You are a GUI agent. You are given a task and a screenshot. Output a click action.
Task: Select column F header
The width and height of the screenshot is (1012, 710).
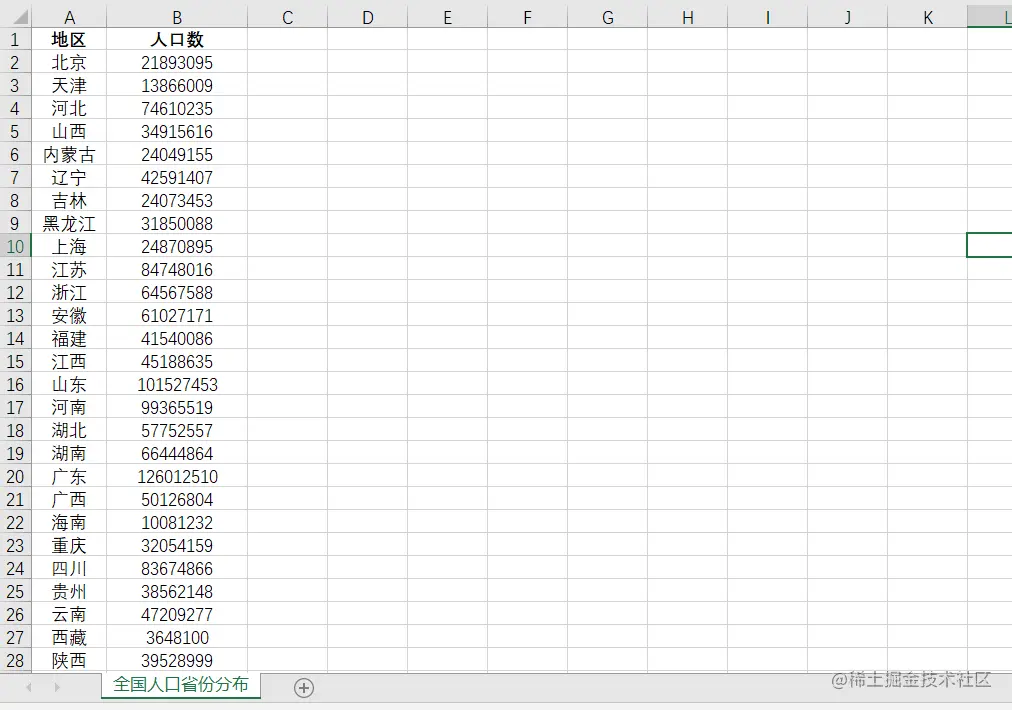pyautogui.click(x=528, y=17)
